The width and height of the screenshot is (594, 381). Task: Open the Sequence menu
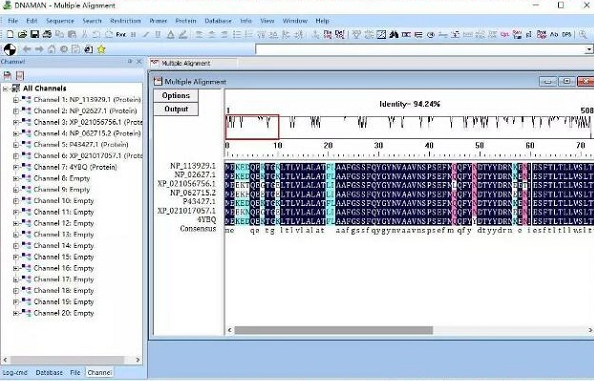(x=60, y=21)
